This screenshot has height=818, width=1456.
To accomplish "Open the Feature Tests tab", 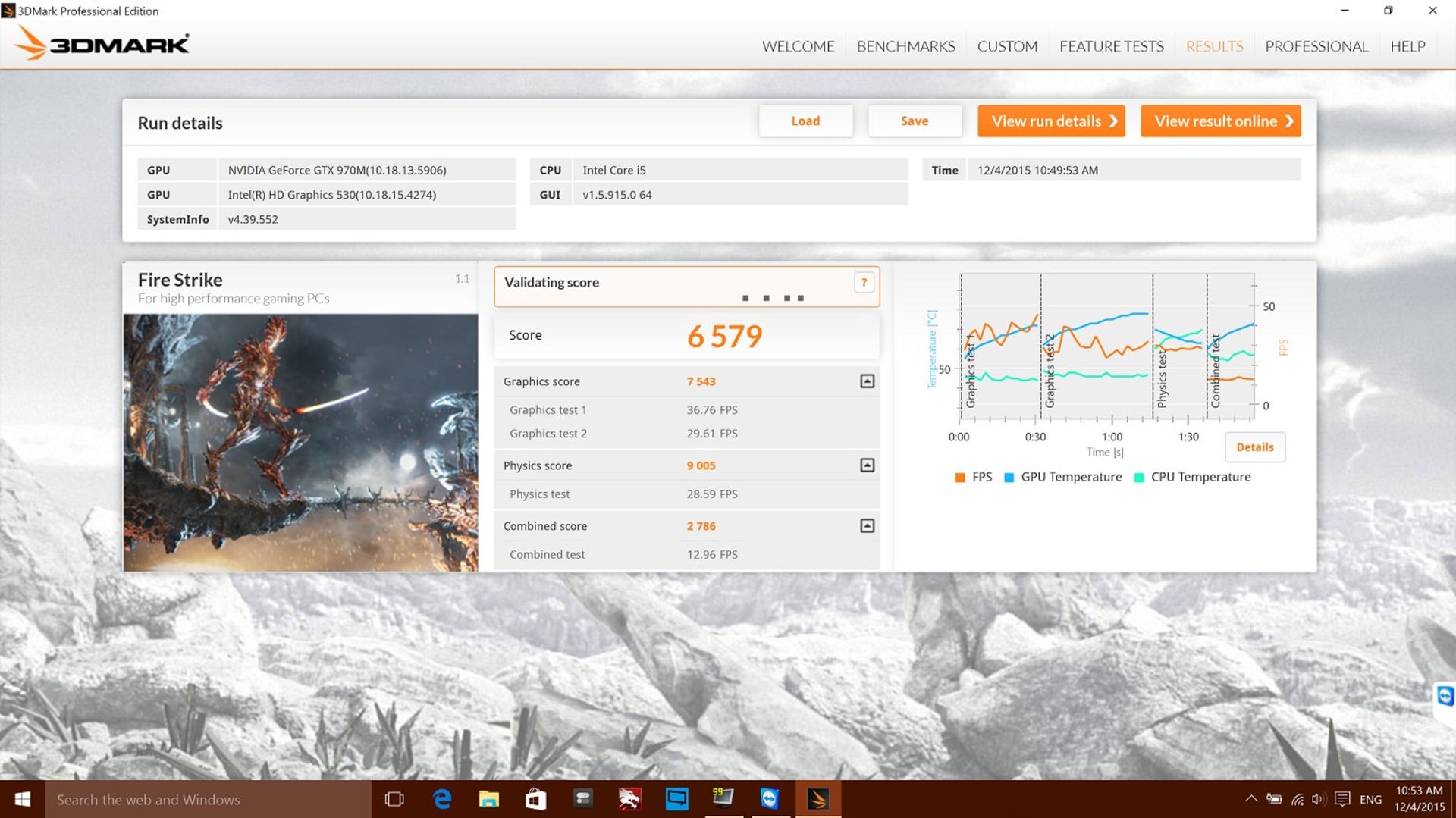I will [1111, 46].
